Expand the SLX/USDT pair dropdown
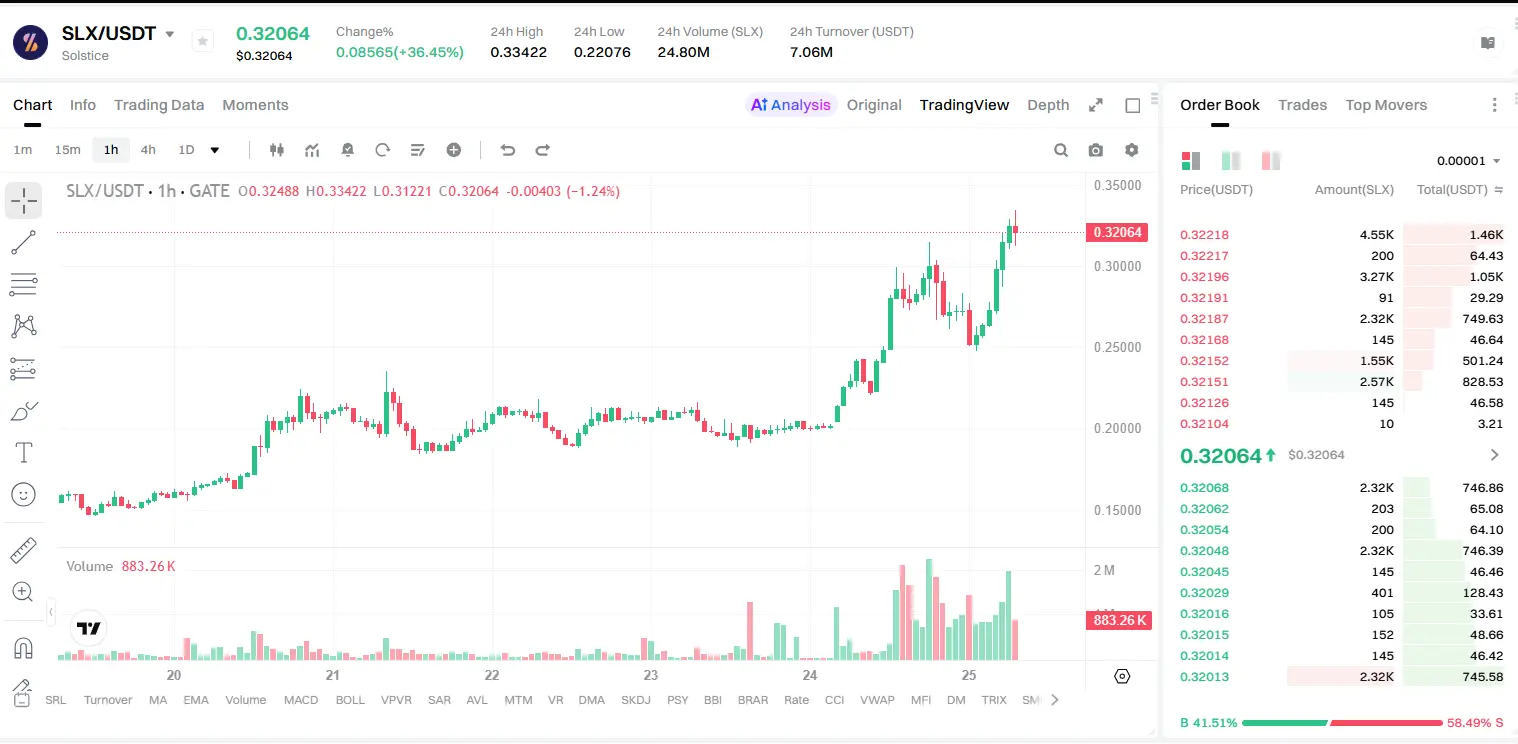 (170, 34)
